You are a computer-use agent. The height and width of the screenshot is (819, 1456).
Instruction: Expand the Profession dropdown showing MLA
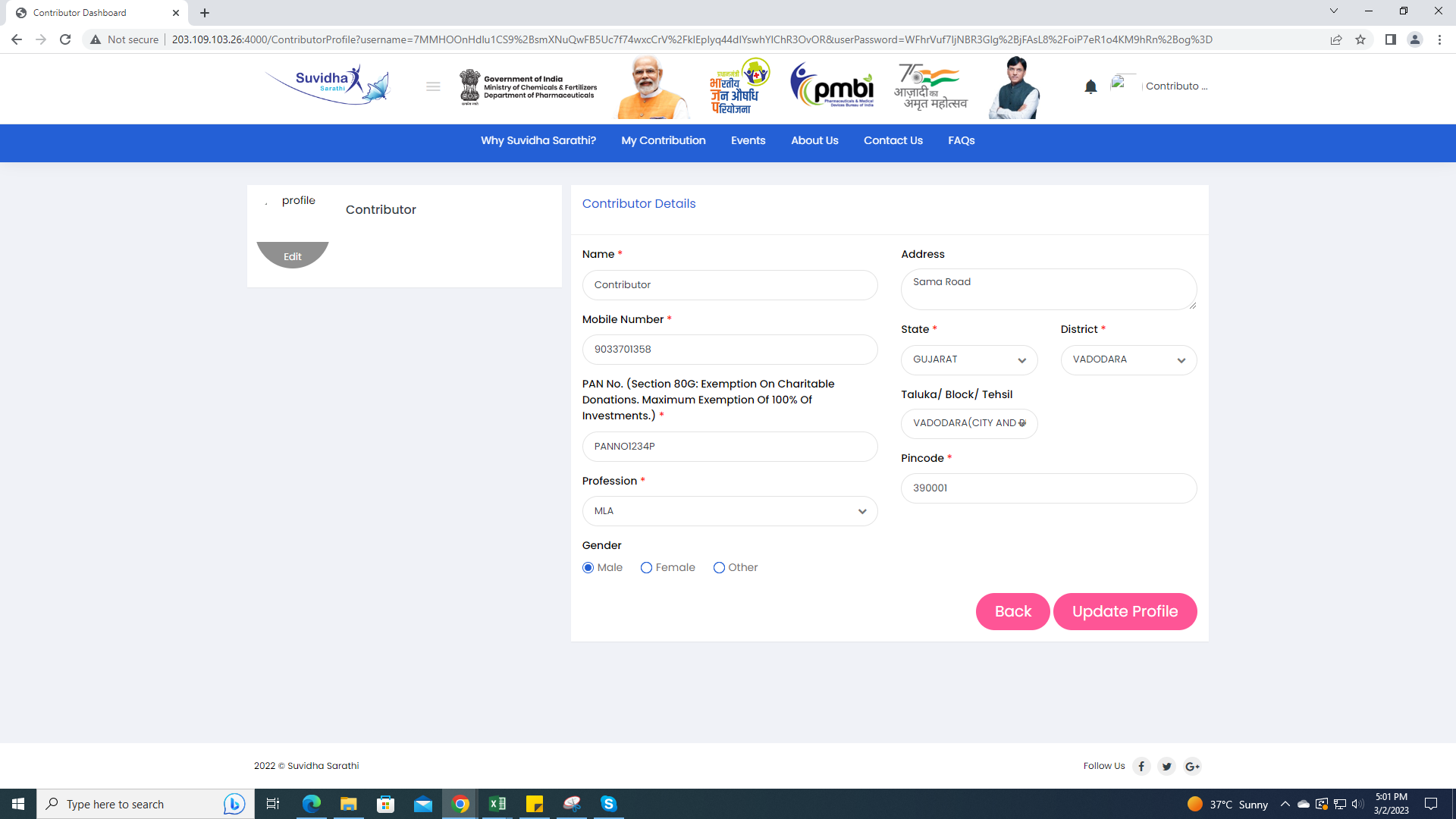(x=730, y=511)
